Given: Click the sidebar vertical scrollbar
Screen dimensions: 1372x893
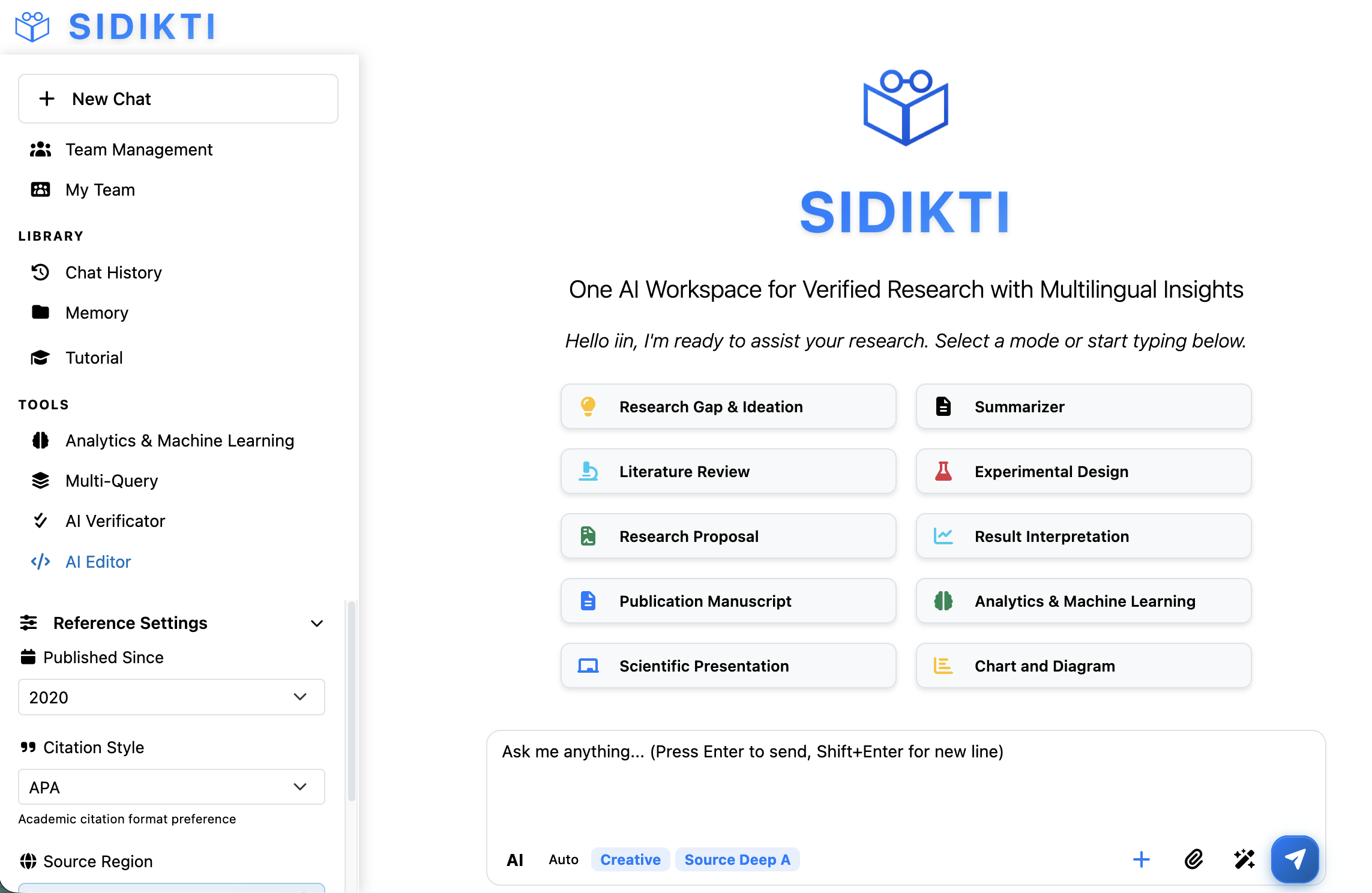Looking at the screenshot, I should pyautogui.click(x=352, y=700).
